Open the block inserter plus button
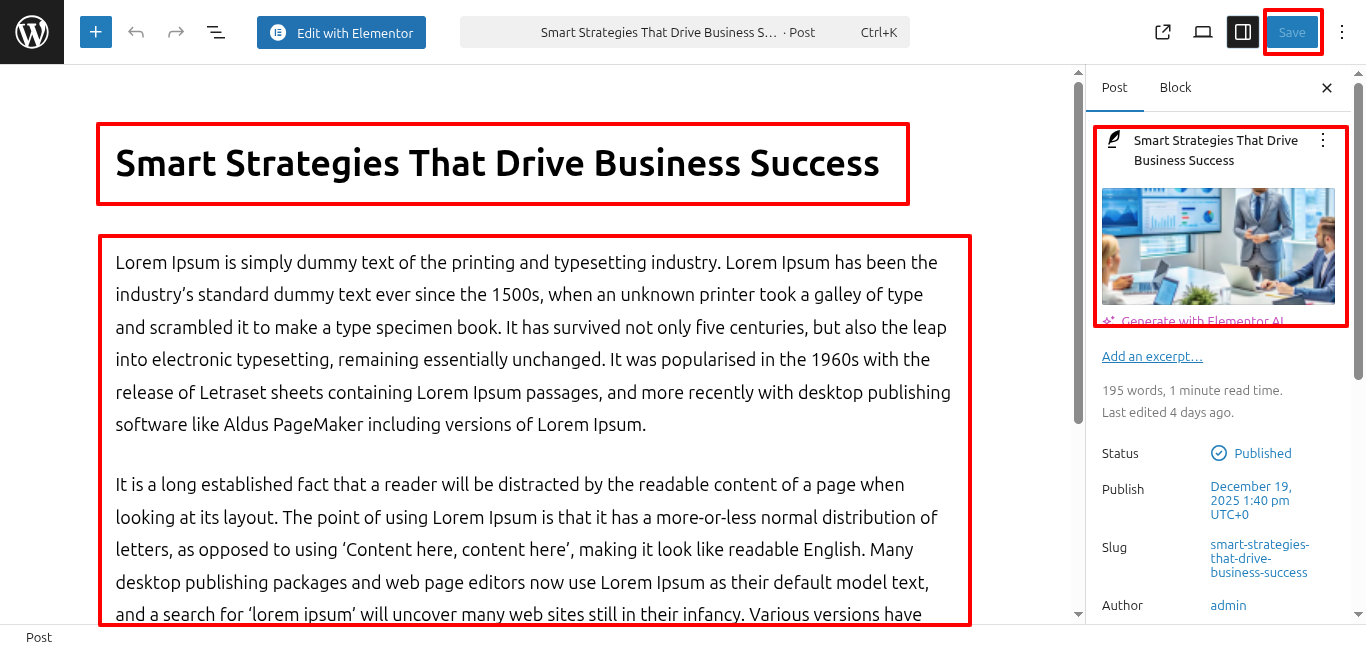 coord(96,32)
